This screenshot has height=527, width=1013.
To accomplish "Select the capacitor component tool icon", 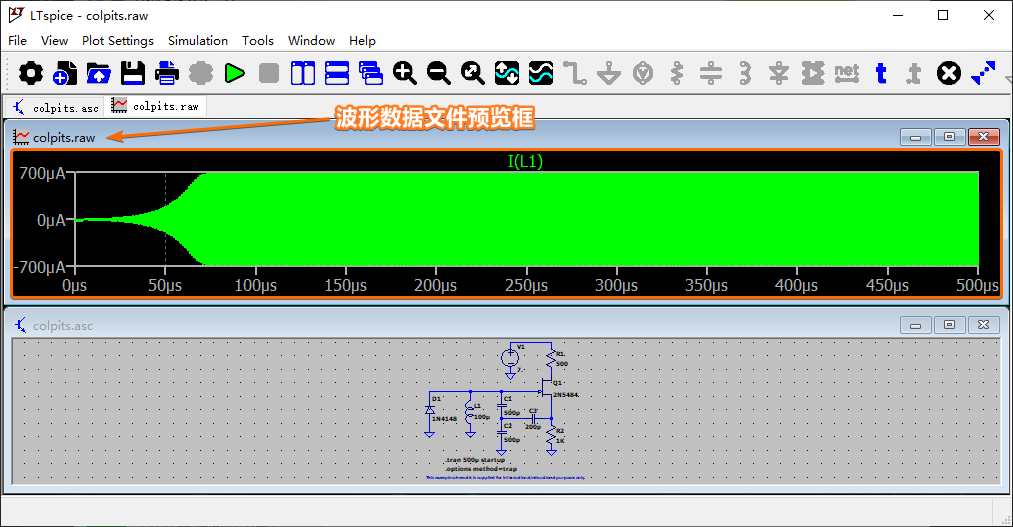I will point(711,73).
